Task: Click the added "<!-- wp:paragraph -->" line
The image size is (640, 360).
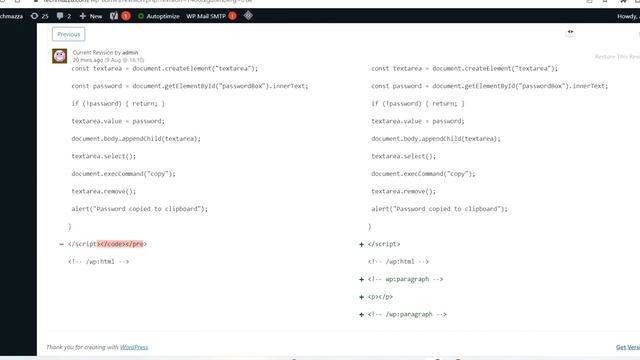Action: [x=405, y=279]
